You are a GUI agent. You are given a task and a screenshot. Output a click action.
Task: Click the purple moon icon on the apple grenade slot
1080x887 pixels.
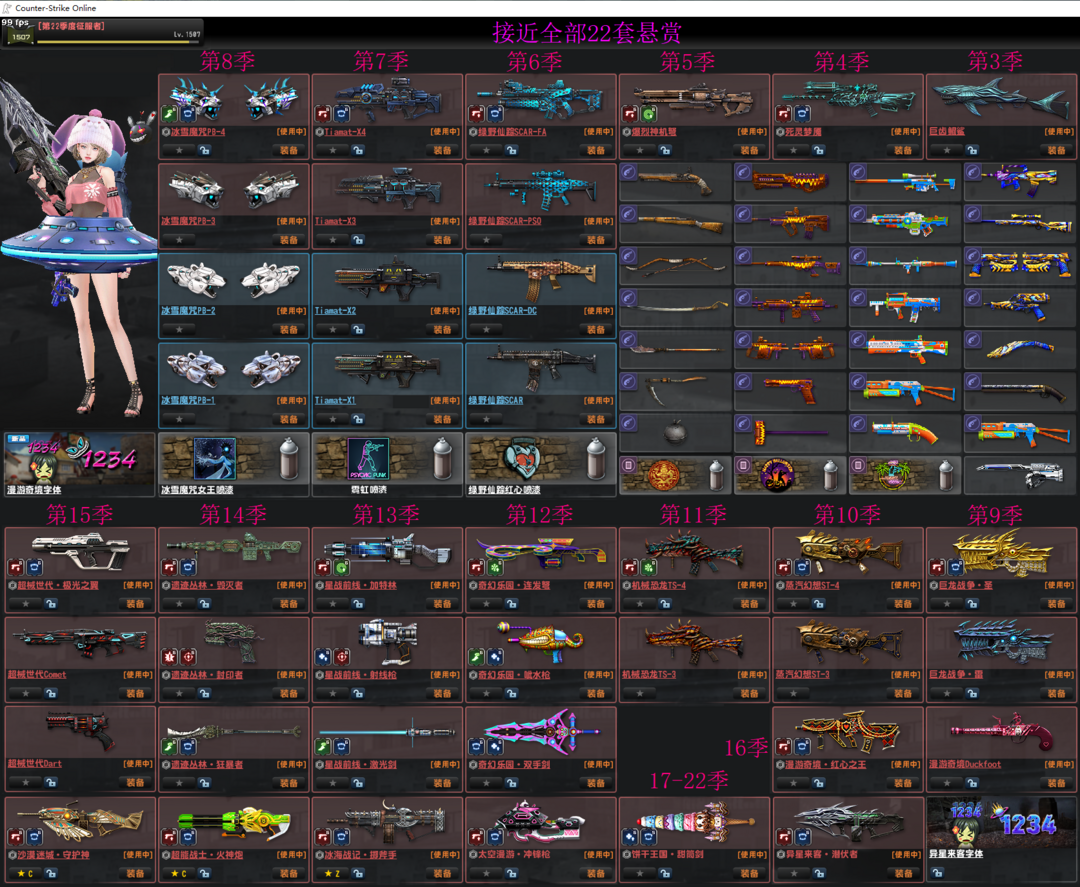coord(629,424)
